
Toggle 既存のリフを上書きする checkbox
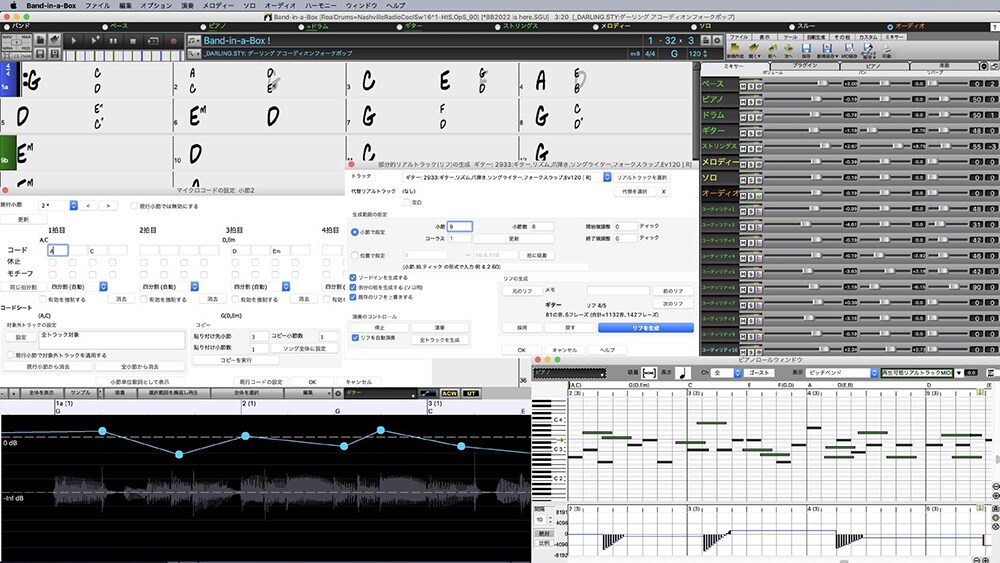(353, 297)
